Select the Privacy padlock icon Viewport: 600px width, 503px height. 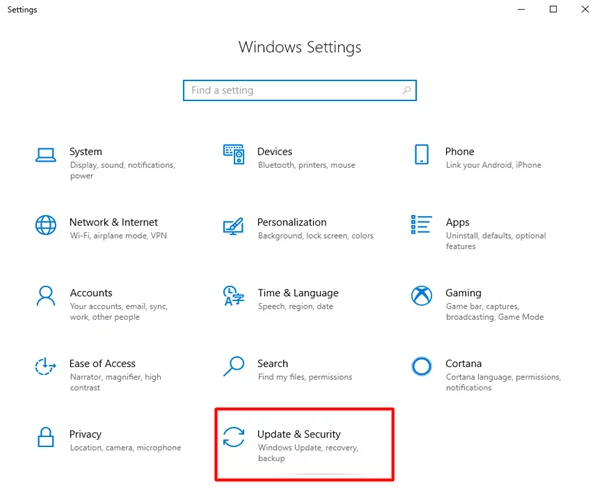click(45, 436)
